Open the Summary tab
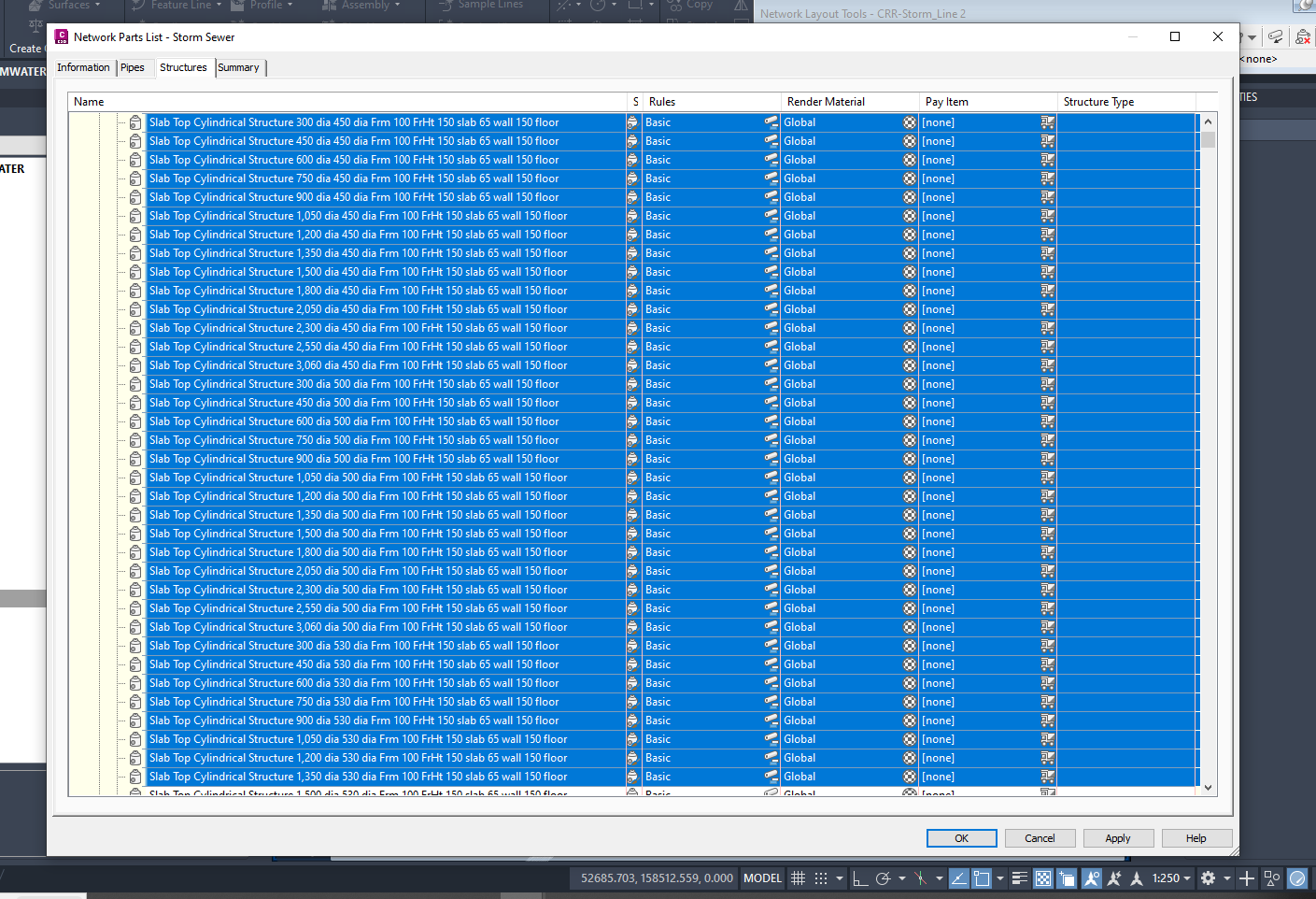This screenshot has height=899, width=1316. coord(239,67)
